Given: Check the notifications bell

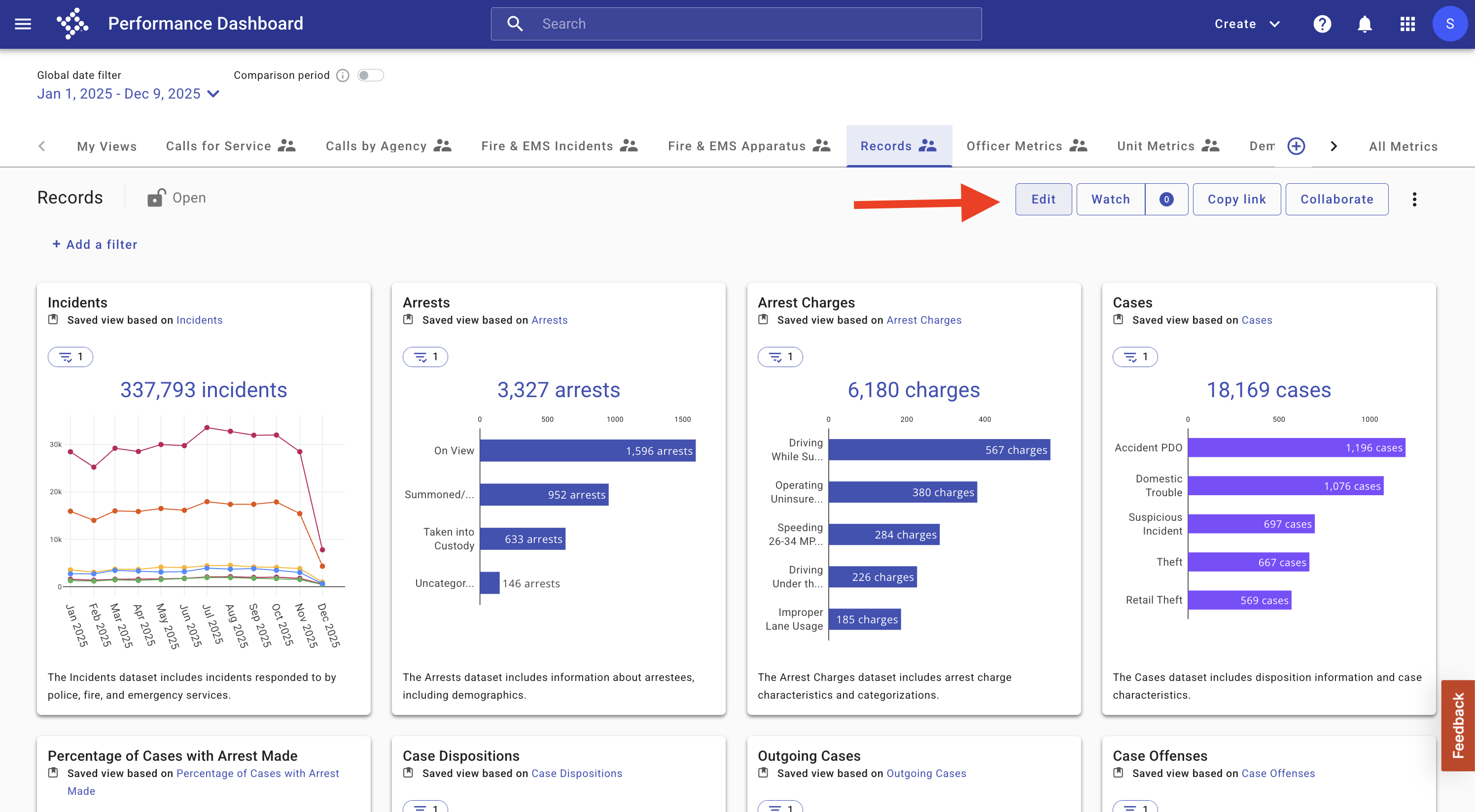Looking at the screenshot, I should pos(1365,24).
